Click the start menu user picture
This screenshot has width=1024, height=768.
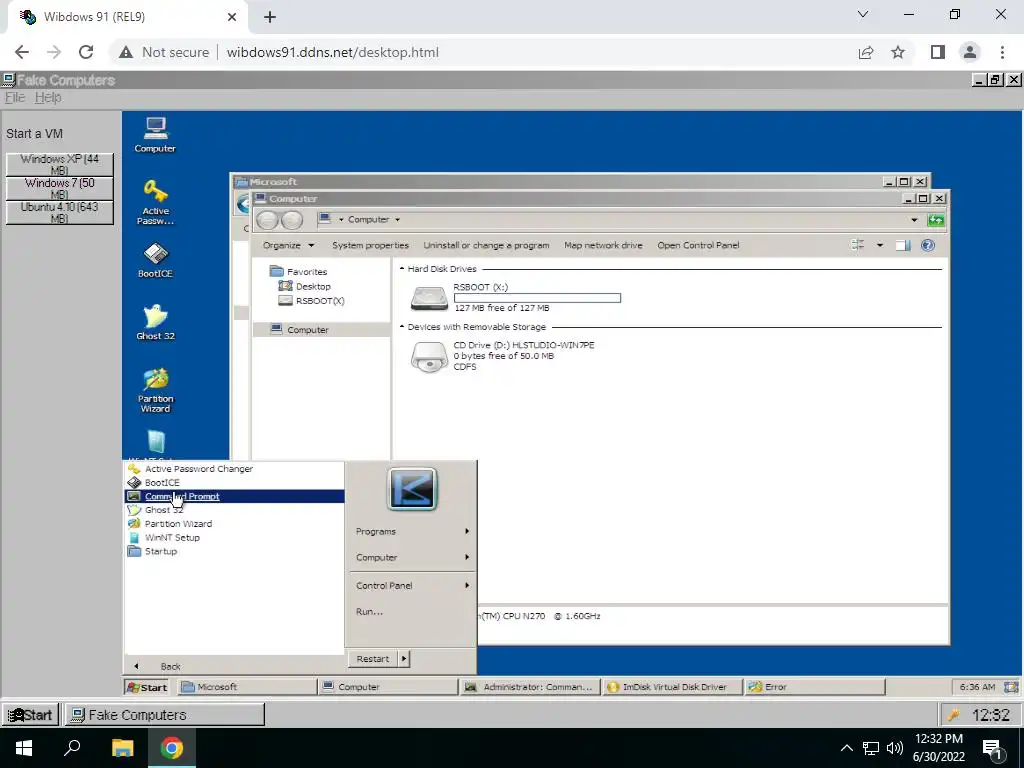coord(412,488)
